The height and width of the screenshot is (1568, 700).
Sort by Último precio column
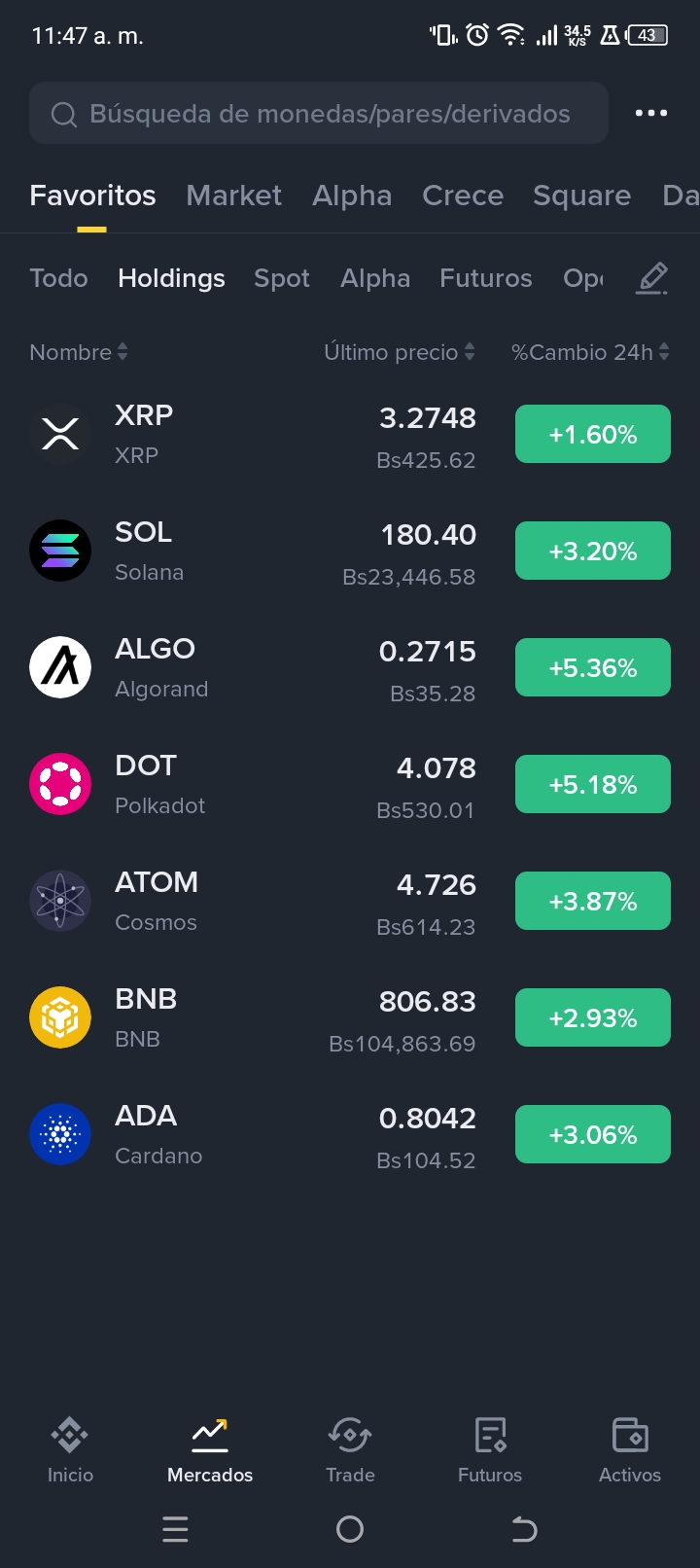[x=400, y=352]
